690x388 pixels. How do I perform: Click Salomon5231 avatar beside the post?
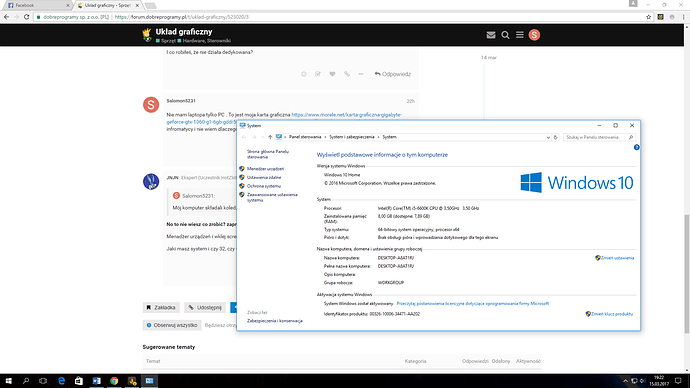click(x=151, y=105)
